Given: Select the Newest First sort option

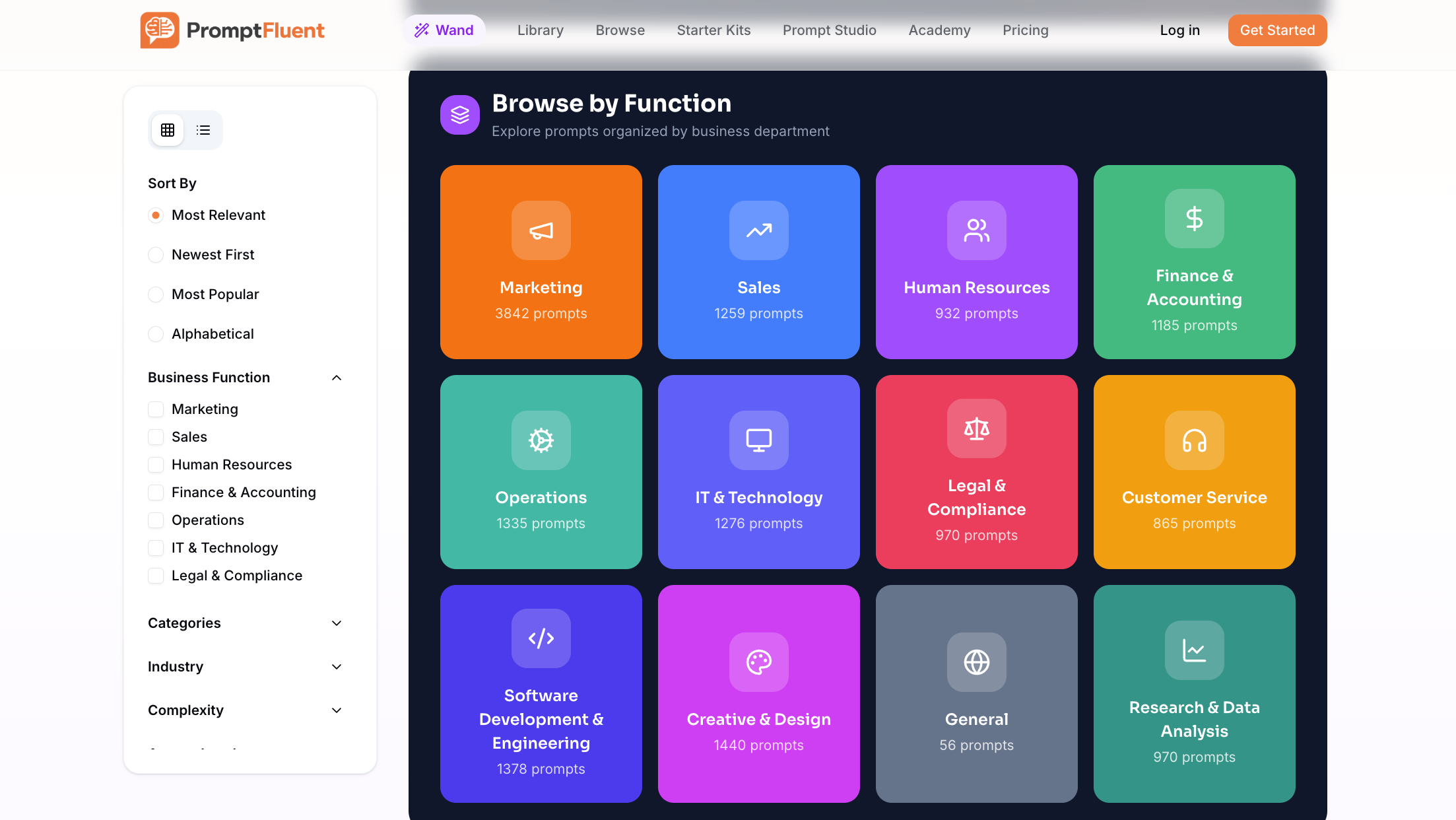Looking at the screenshot, I should click(x=156, y=254).
